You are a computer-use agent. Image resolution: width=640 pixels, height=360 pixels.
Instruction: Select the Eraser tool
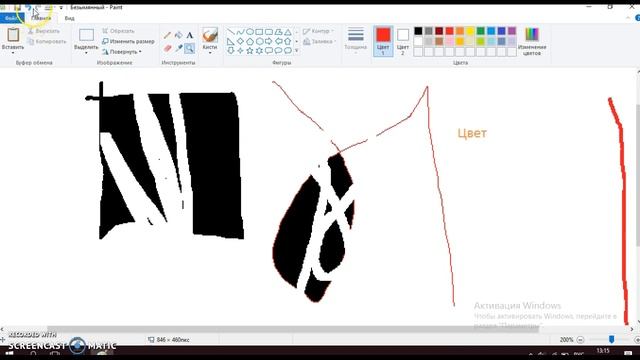point(167,48)
